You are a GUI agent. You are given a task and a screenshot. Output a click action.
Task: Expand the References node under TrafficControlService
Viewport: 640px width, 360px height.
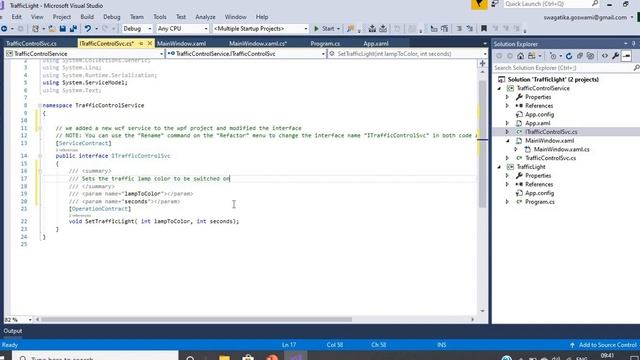(507, 106)
